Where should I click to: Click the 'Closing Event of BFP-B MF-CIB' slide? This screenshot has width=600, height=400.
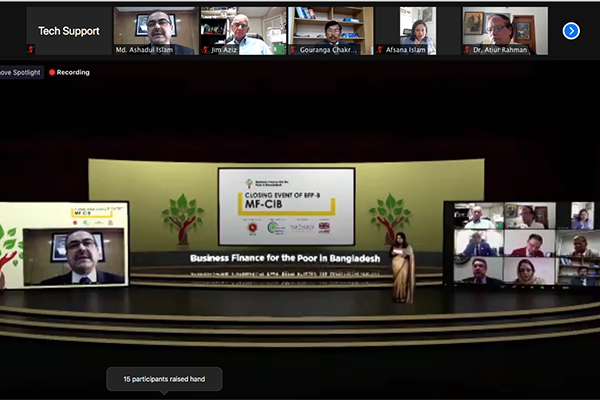tap(287, 207)
